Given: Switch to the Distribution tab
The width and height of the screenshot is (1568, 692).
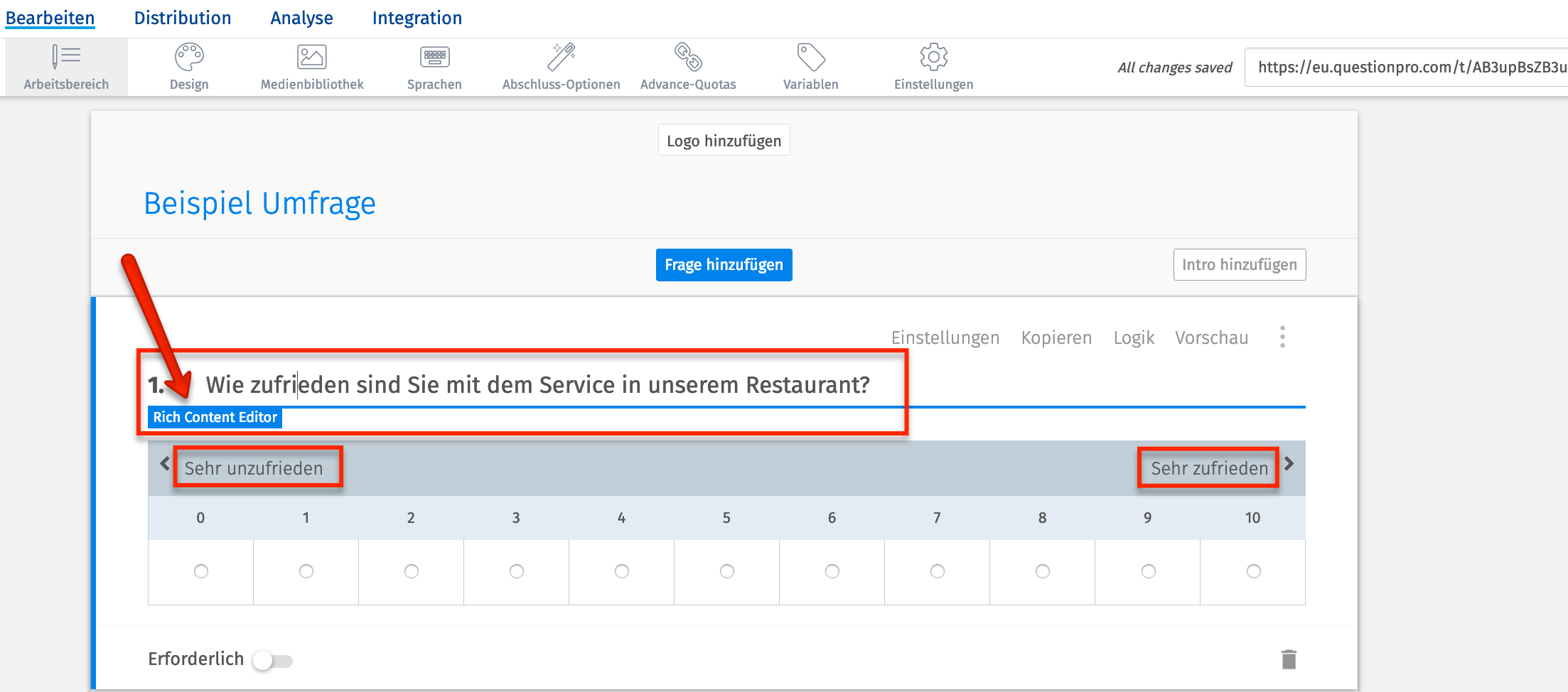Looking at the screenshot, I should click(183, 18).
